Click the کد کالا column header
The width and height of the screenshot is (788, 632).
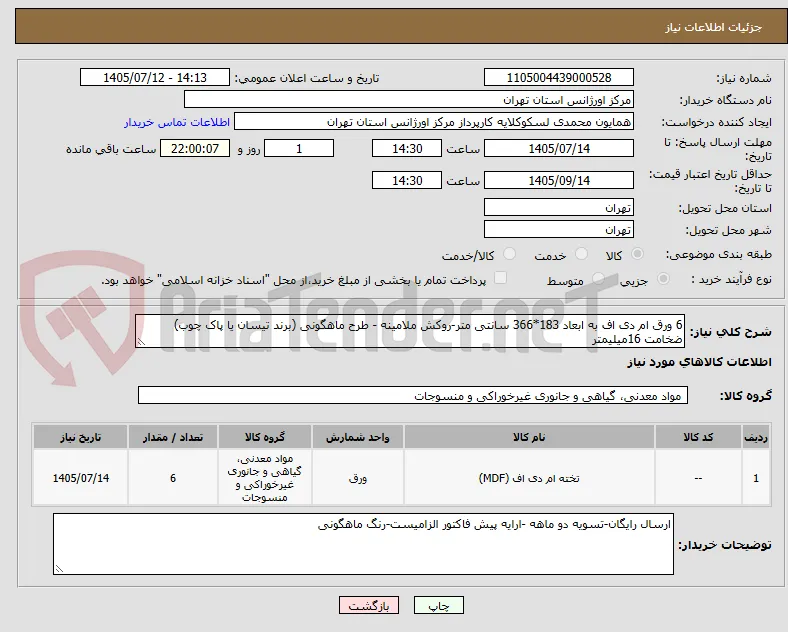(x=698, y=437)
